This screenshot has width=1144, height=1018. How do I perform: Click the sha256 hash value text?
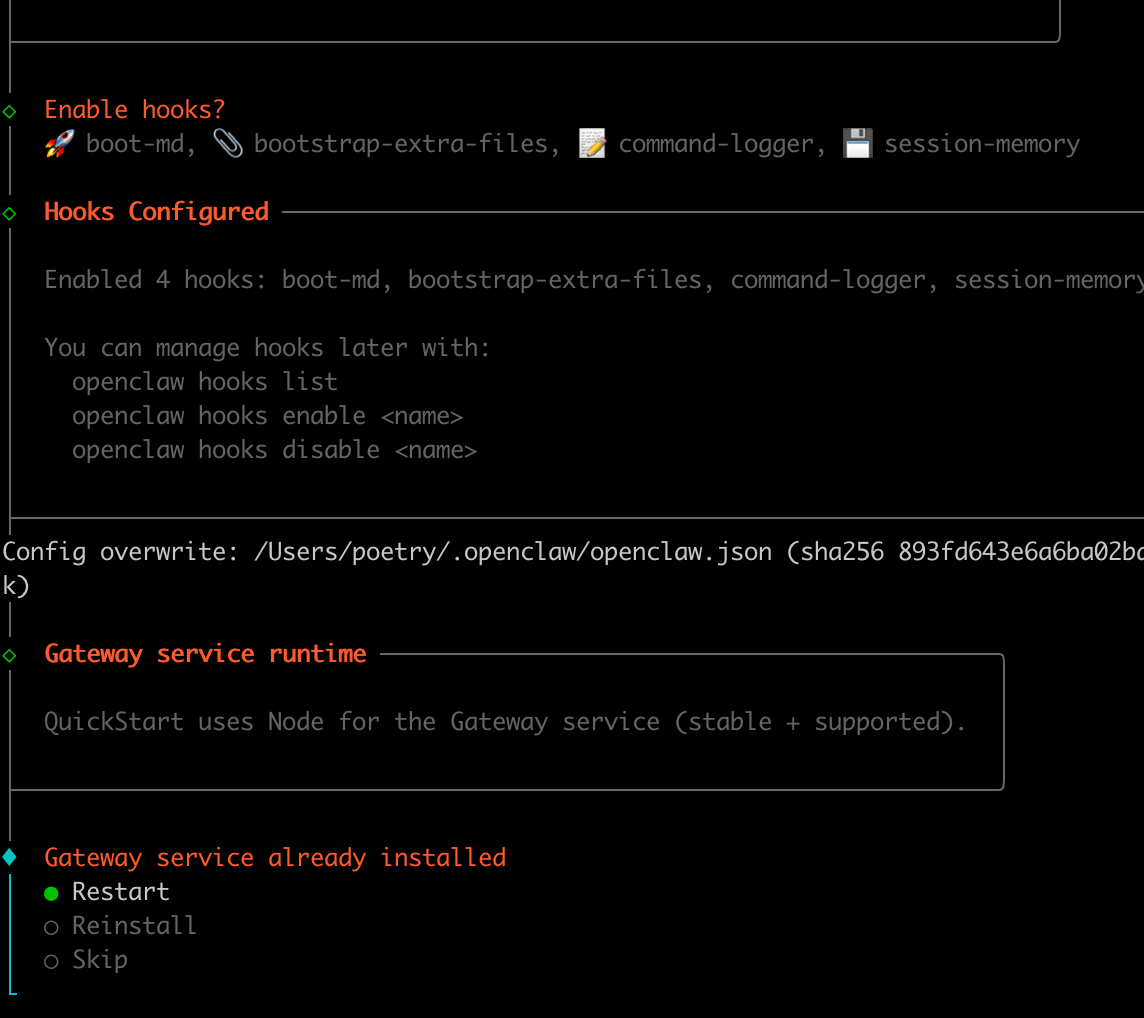[1020, 552]
